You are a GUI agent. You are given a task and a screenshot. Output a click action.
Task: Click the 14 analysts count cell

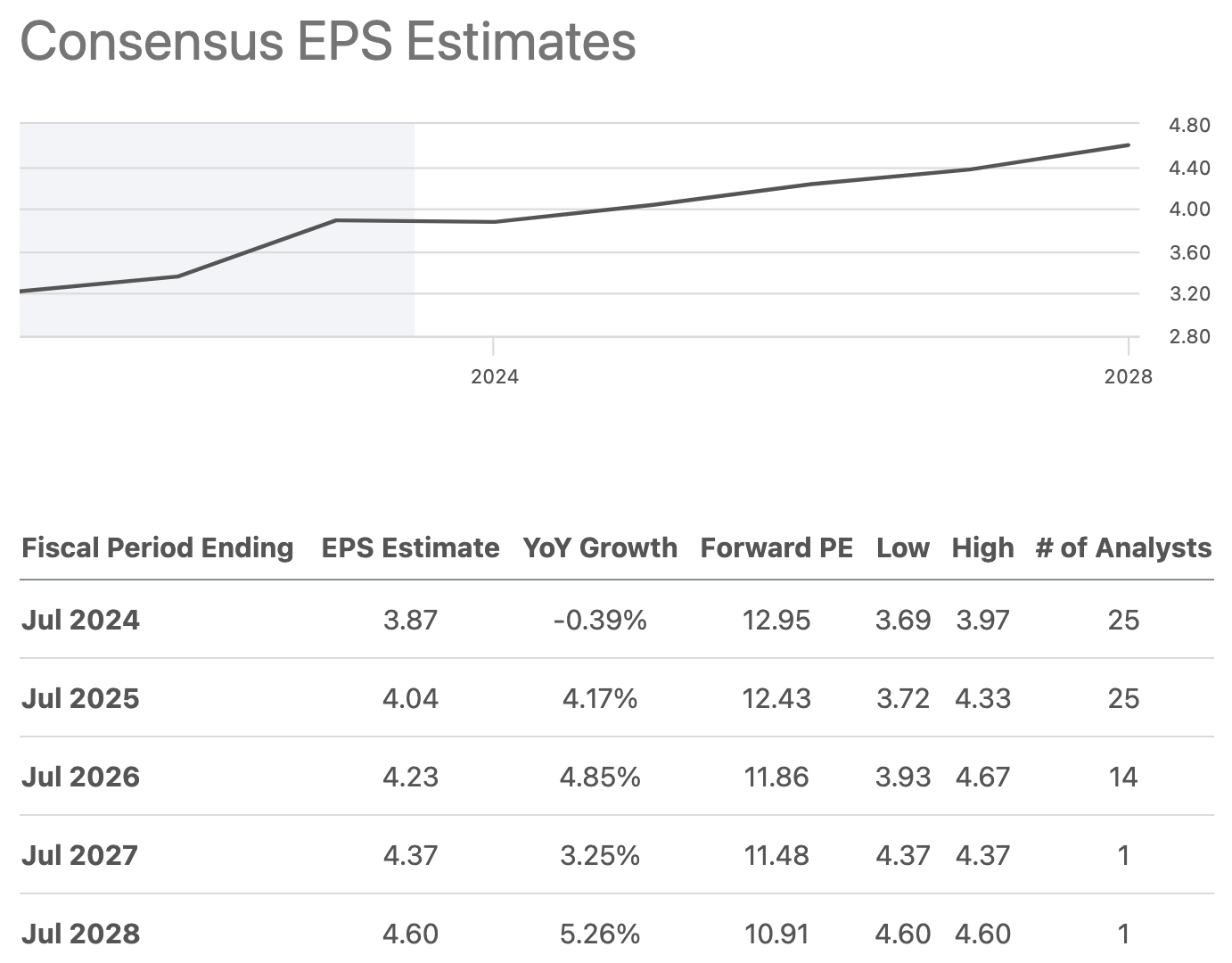coord(1123,777)
